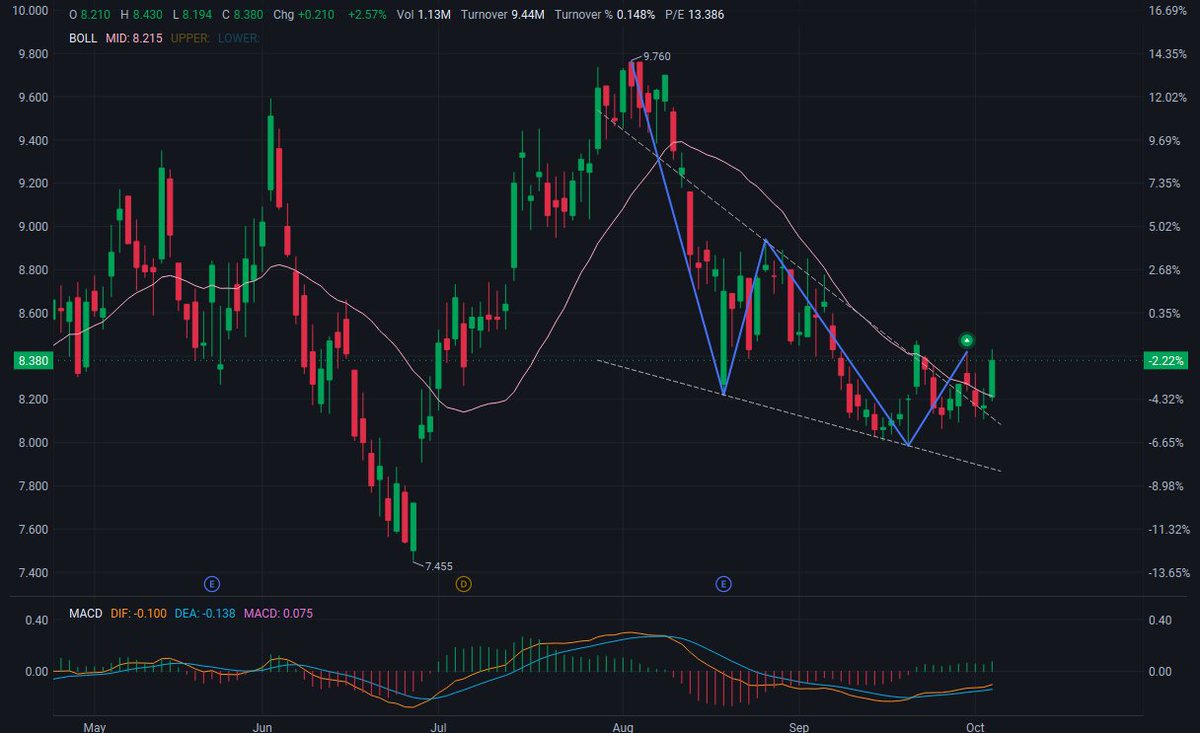The image size is (1200, 733).
Task: Click the Aug label on time axis
Action: tap(623, 726)
